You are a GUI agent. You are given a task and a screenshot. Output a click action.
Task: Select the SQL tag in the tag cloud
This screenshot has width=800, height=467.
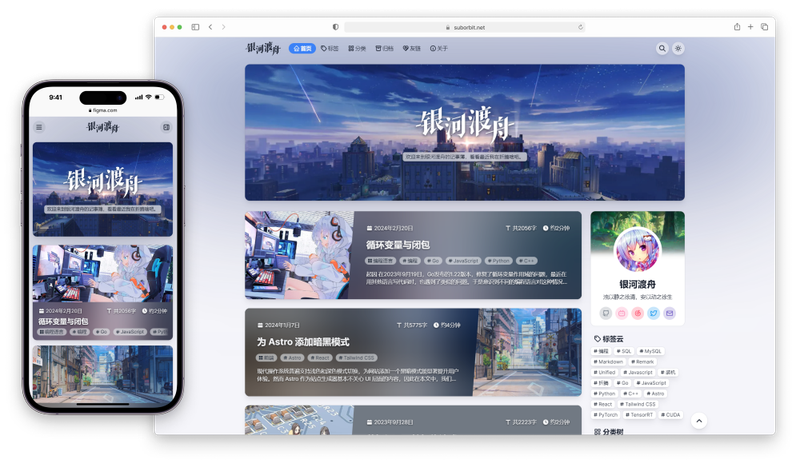(623, 351)
